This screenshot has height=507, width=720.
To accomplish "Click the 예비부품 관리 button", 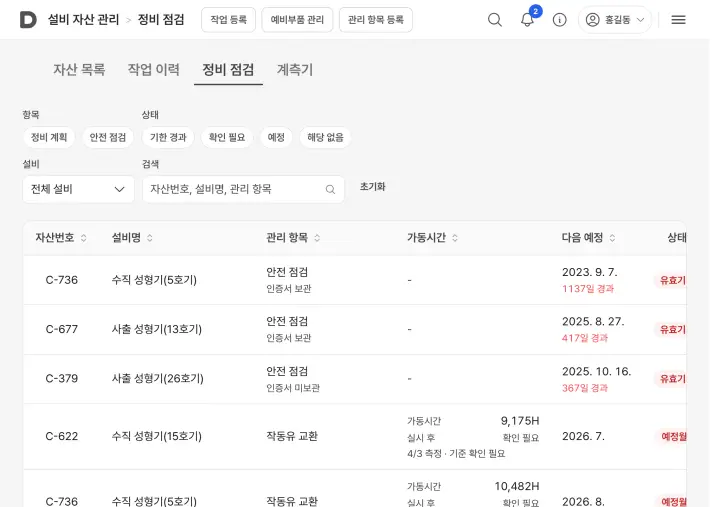I will (x=297, y=20).
